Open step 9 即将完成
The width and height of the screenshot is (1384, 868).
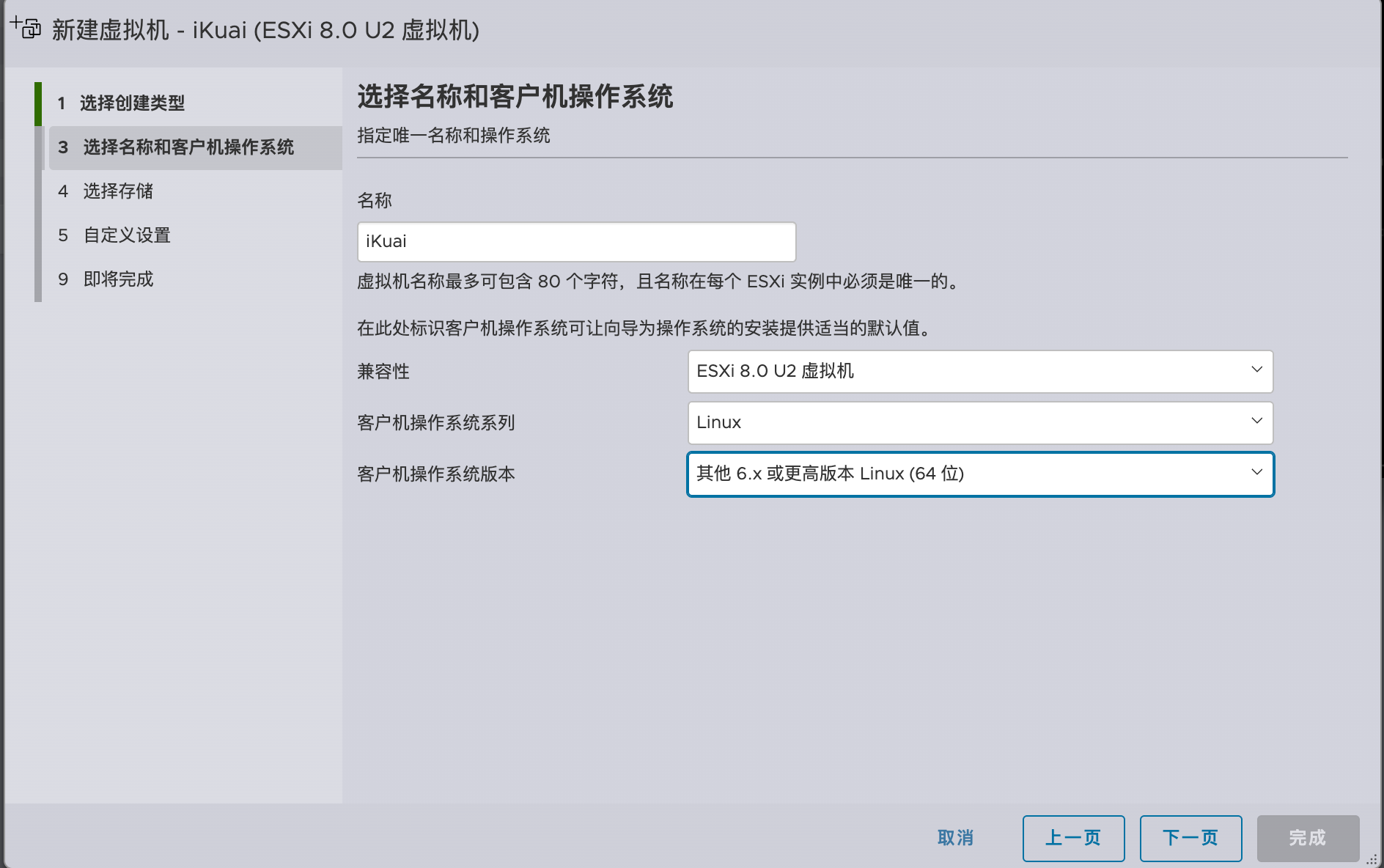click(x=118, y=279)
